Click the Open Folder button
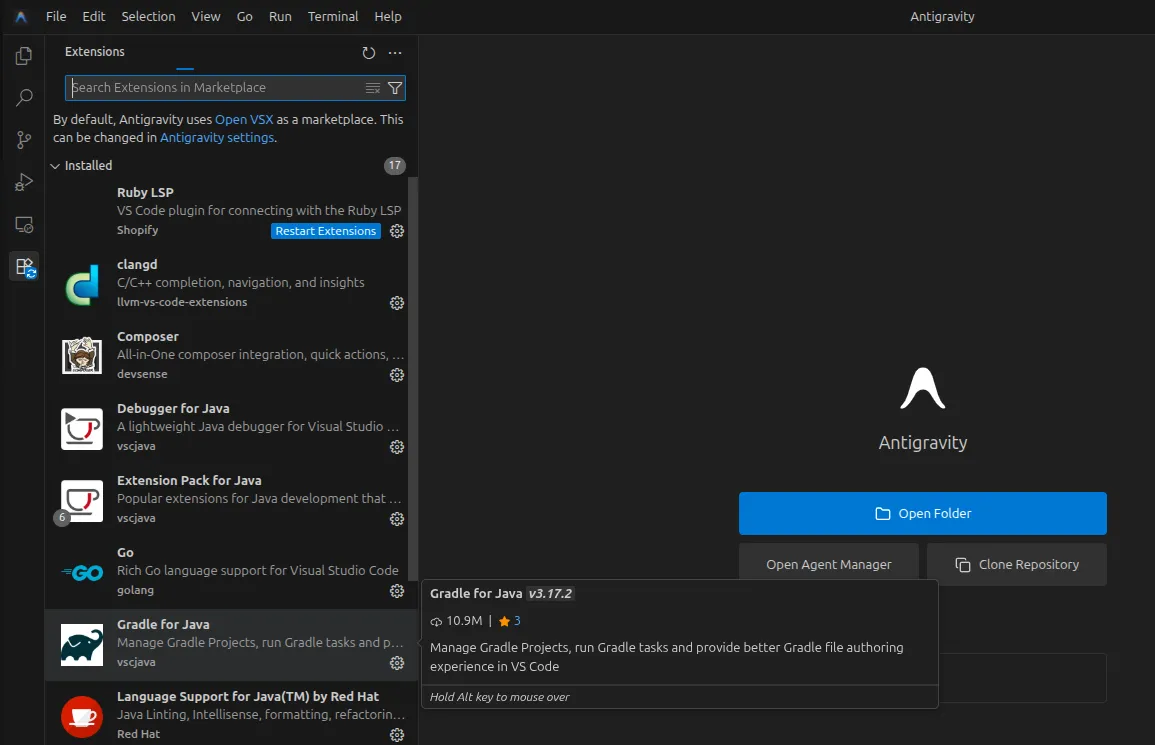Screen dimensions: 1155x745 pyautogui.click(x=922, y=514)
